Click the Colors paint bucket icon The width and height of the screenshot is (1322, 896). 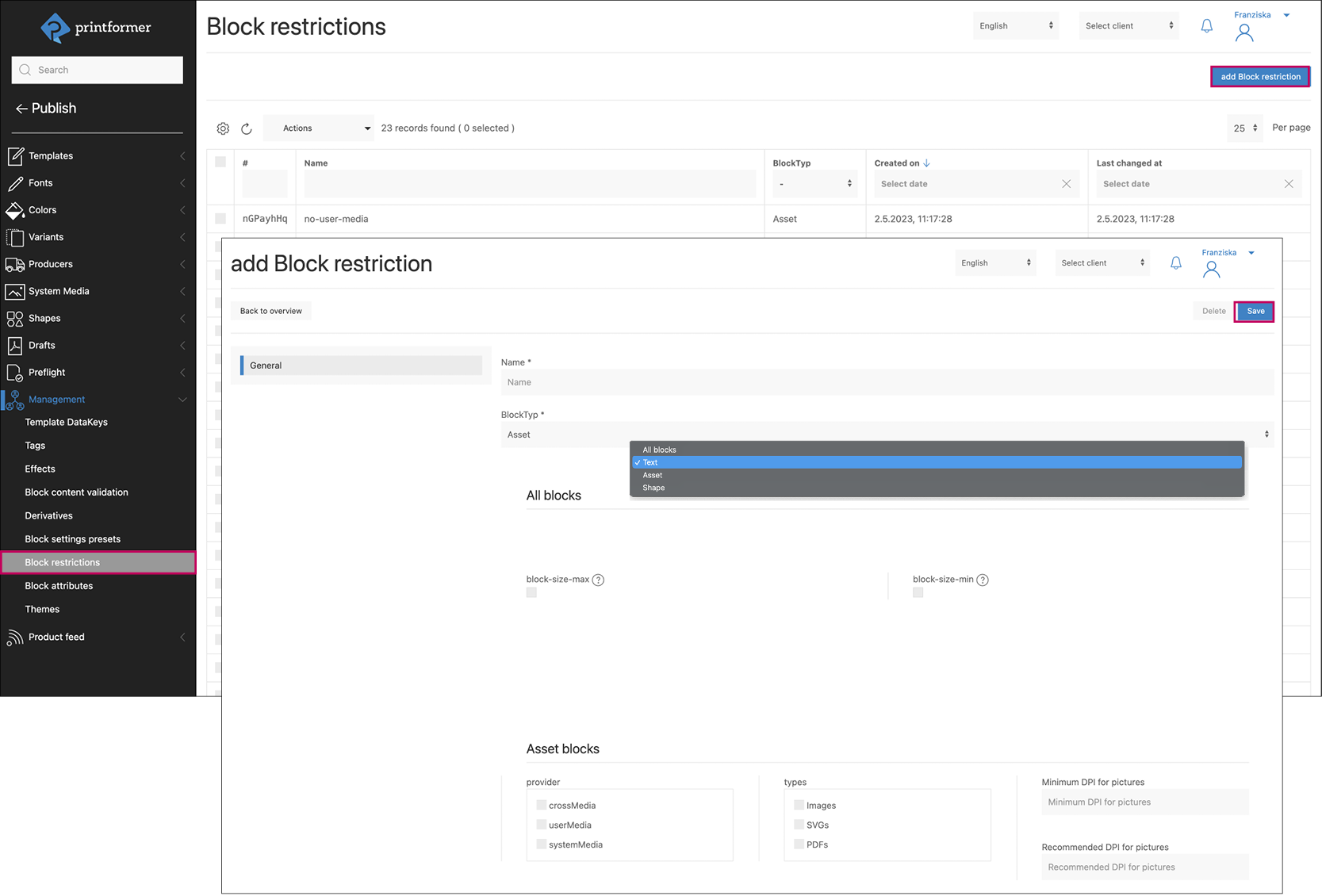point(15,210)
